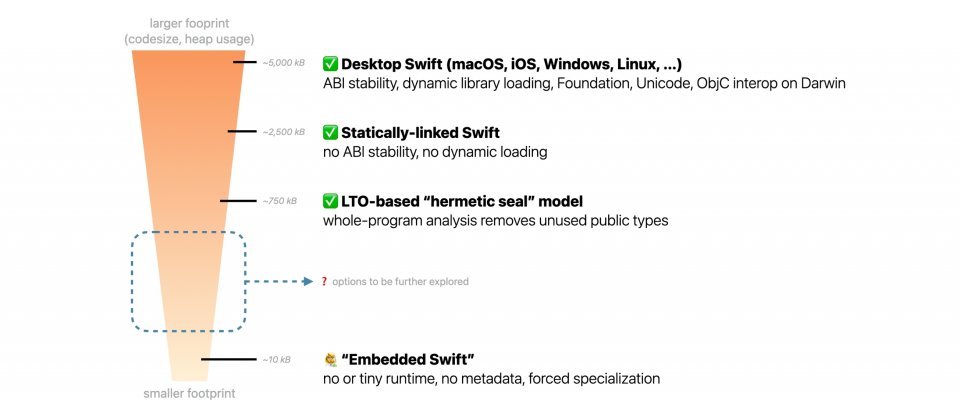960x420 pixels.
Task: Click the tick mark at ~10 kB
Action: pyautogui.click(x=228, y=359)
